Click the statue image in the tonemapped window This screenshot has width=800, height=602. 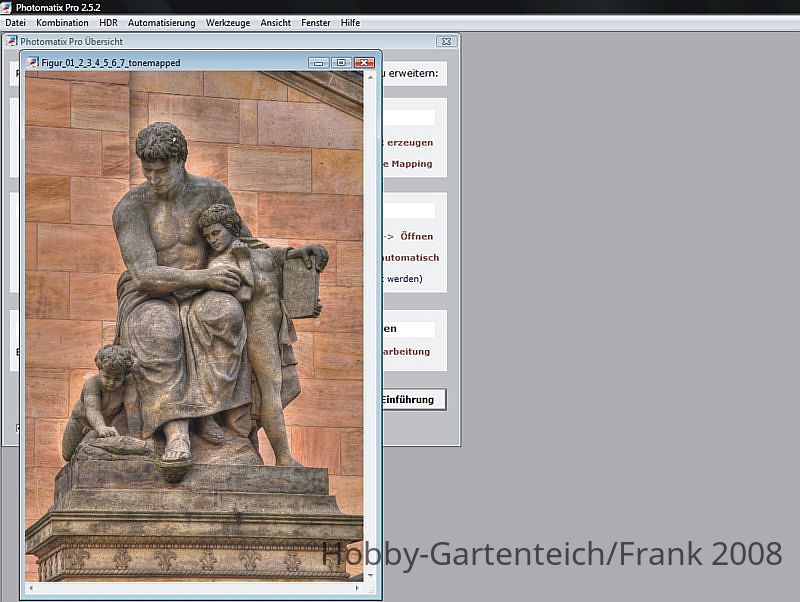tap(194, 326)
